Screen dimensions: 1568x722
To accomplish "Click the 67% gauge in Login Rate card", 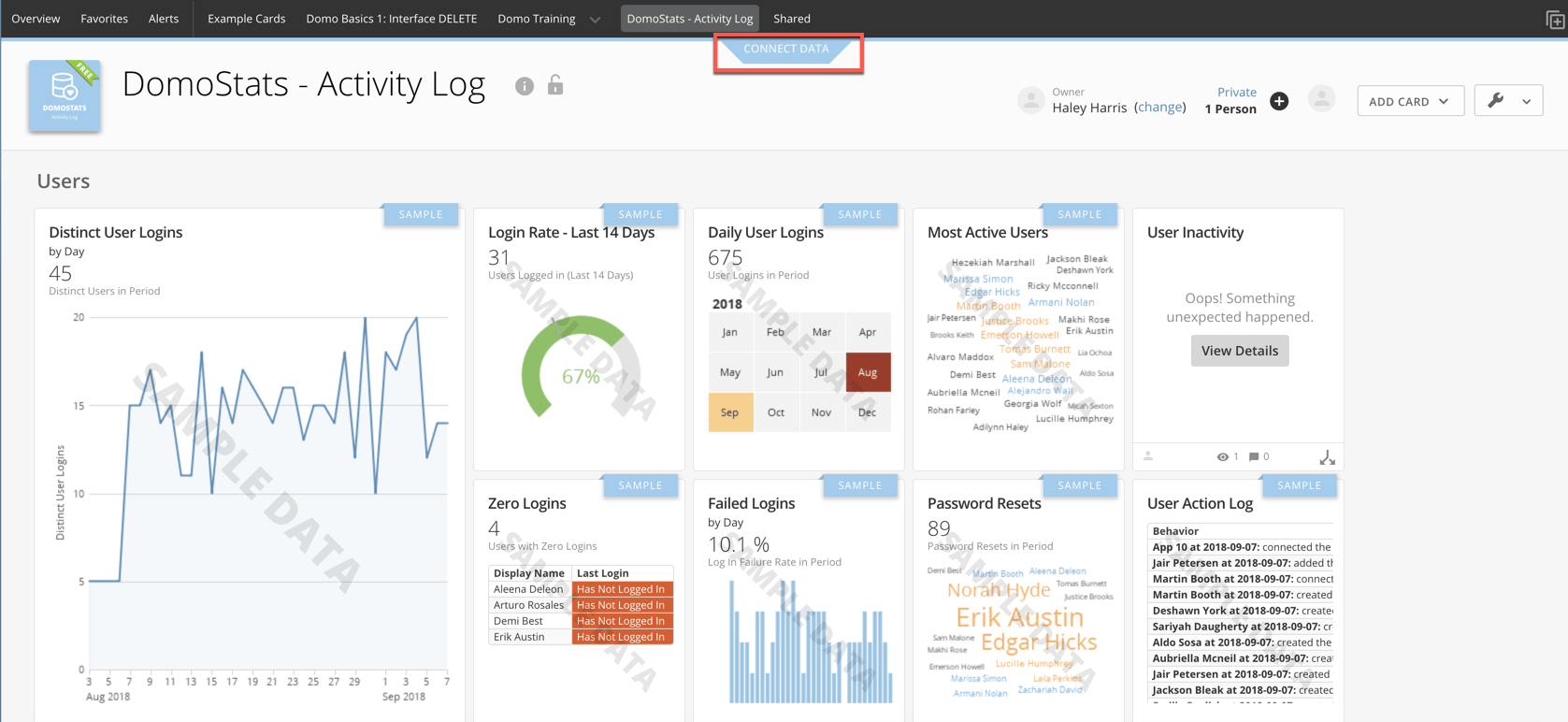I will (x=581, y=368).
